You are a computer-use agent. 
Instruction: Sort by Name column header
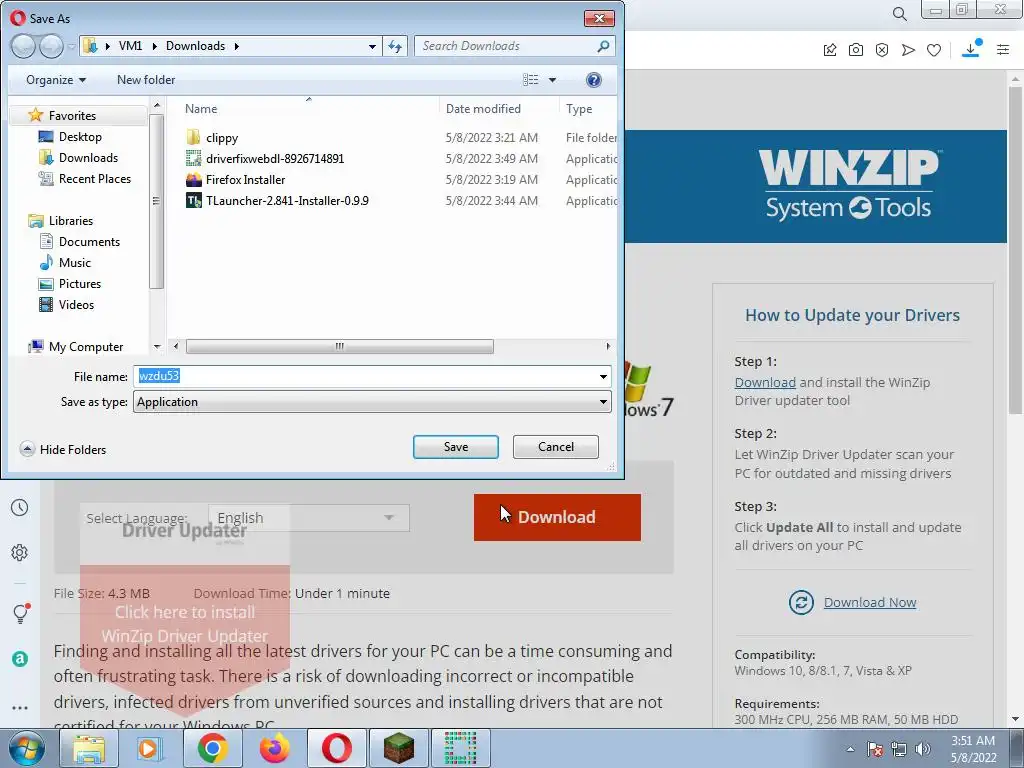coord(200,108)
